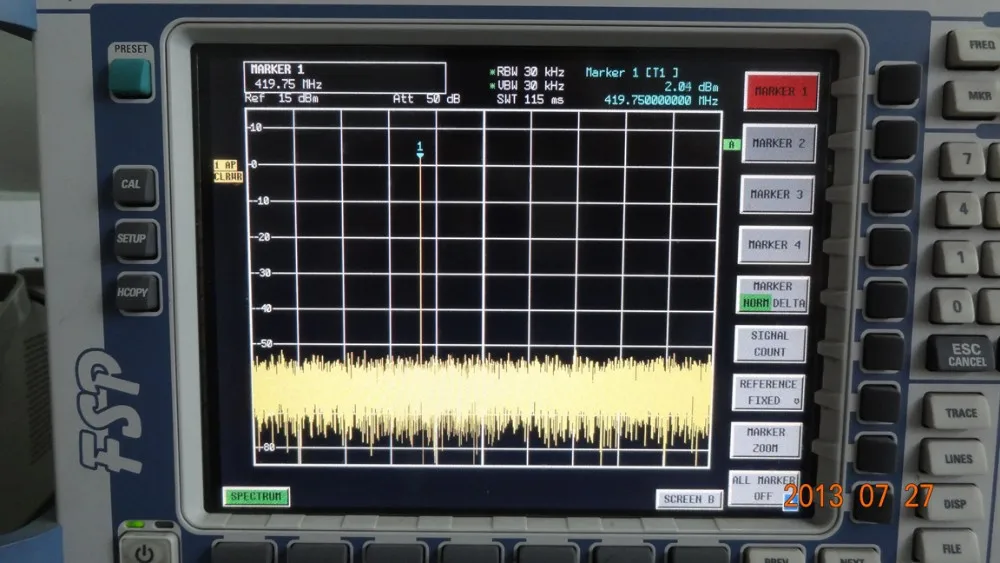
Task: Activate the MARKER 2 softkey
Action: coord(779,143)
